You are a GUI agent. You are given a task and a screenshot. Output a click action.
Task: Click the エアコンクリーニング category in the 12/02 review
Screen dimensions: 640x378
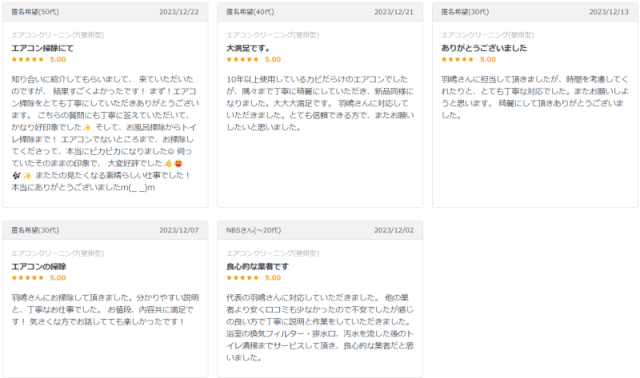click(273, 253)
